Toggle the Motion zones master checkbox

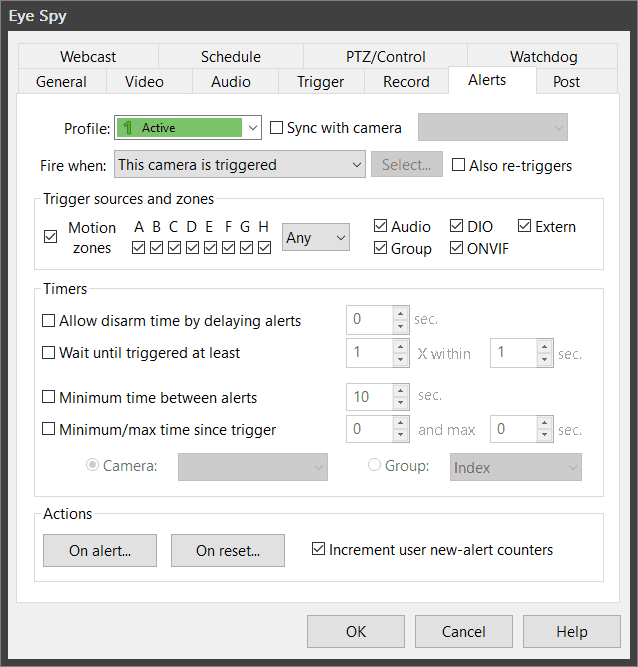51,236
